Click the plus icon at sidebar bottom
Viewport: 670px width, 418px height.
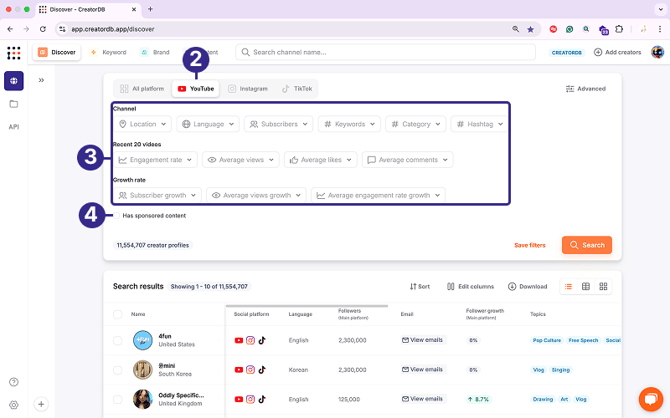pyautogui.click(x=41, y=404)
